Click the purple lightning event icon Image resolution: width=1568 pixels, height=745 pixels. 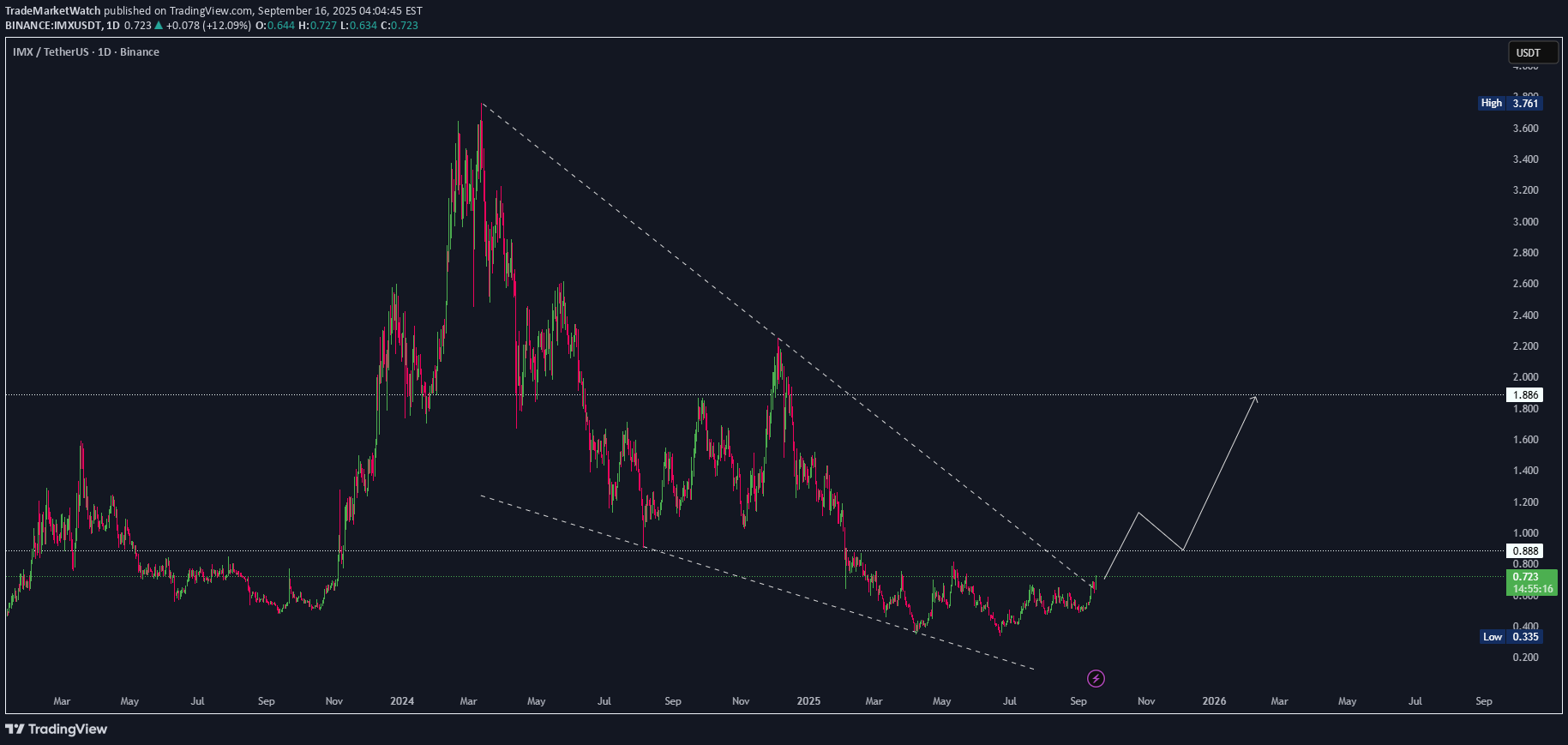tap(1096, 679)
